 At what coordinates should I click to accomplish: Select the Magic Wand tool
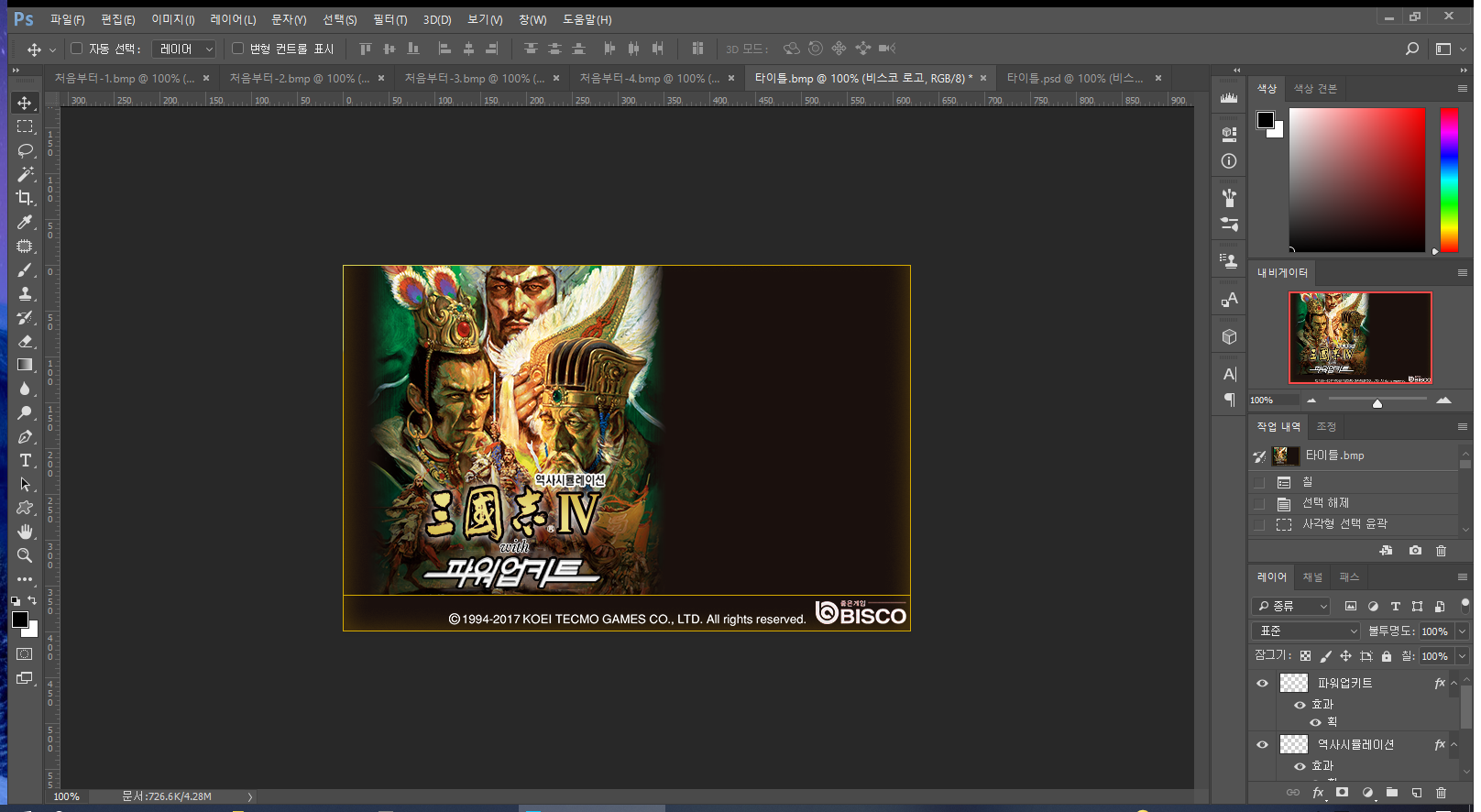coord(25,174)
